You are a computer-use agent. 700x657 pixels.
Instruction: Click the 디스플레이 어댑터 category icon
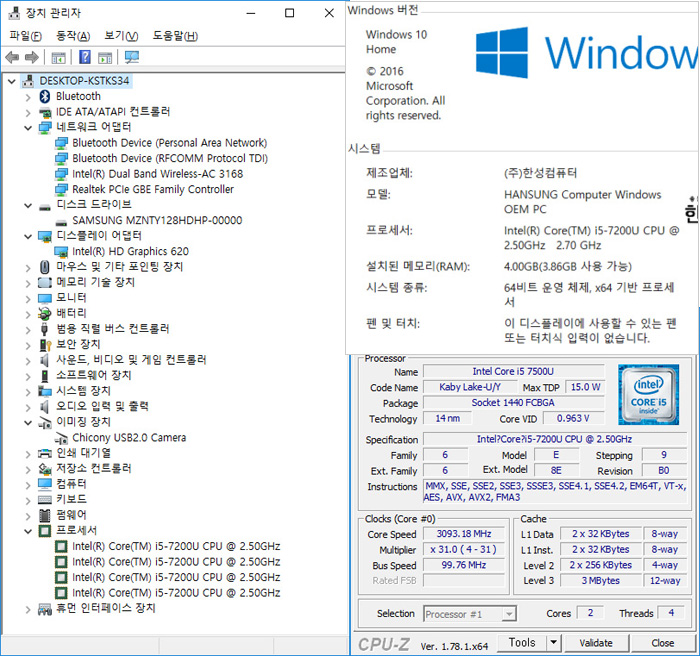coord(45,236)
